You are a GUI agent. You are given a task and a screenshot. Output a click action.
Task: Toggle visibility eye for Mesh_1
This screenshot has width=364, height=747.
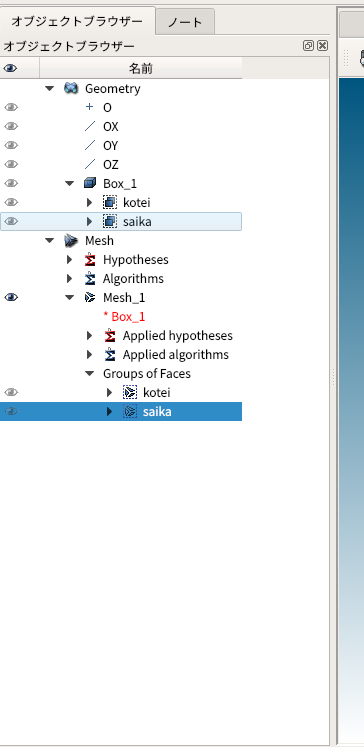pos(10,297)
